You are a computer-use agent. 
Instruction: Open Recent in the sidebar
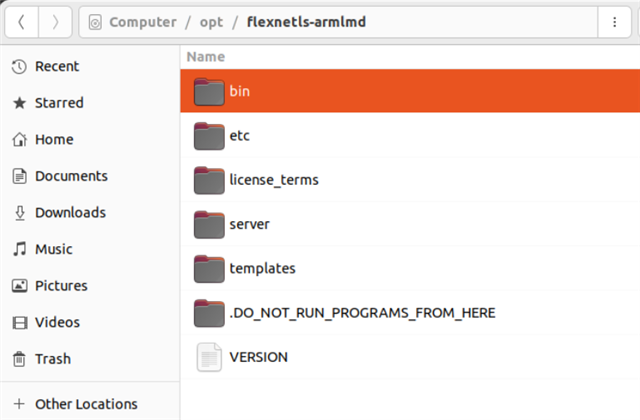pyautogui.click(x=56, y=66)
